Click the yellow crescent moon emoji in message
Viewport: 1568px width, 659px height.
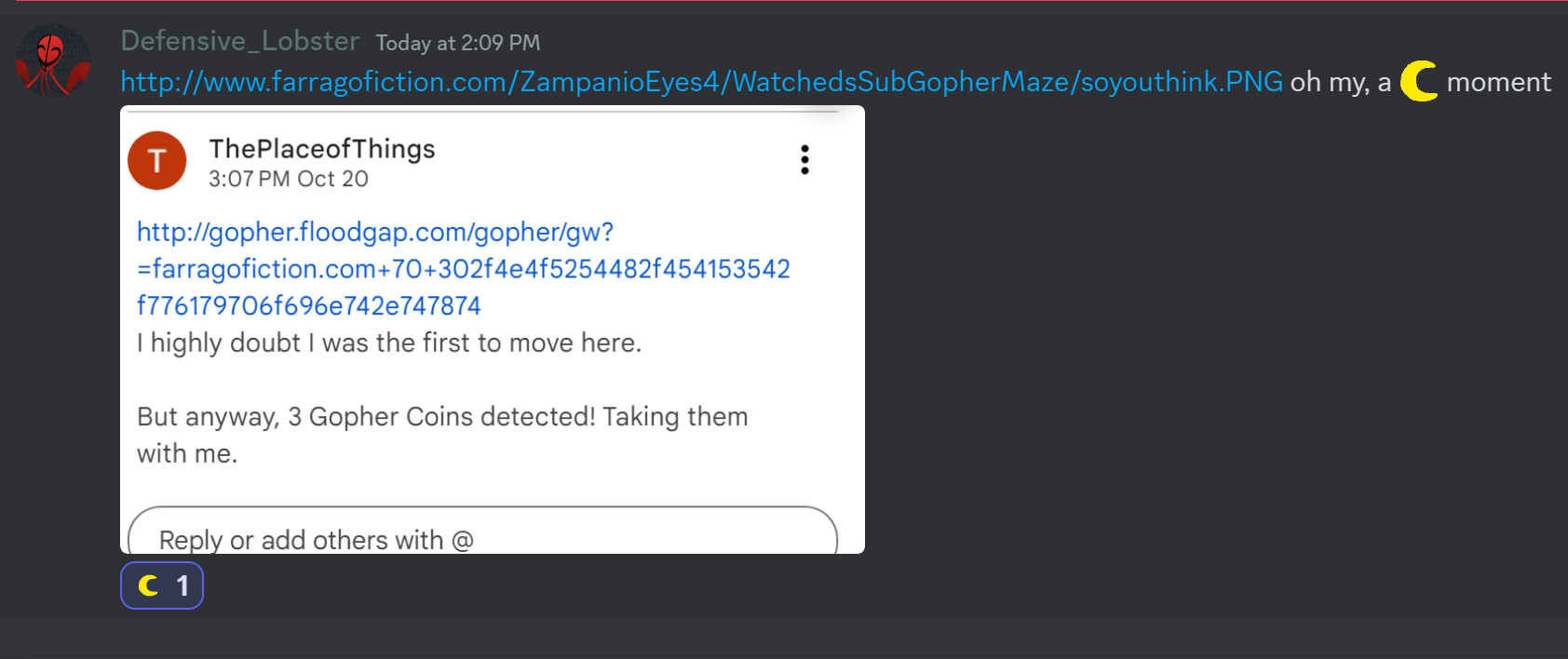point(1419,81)
